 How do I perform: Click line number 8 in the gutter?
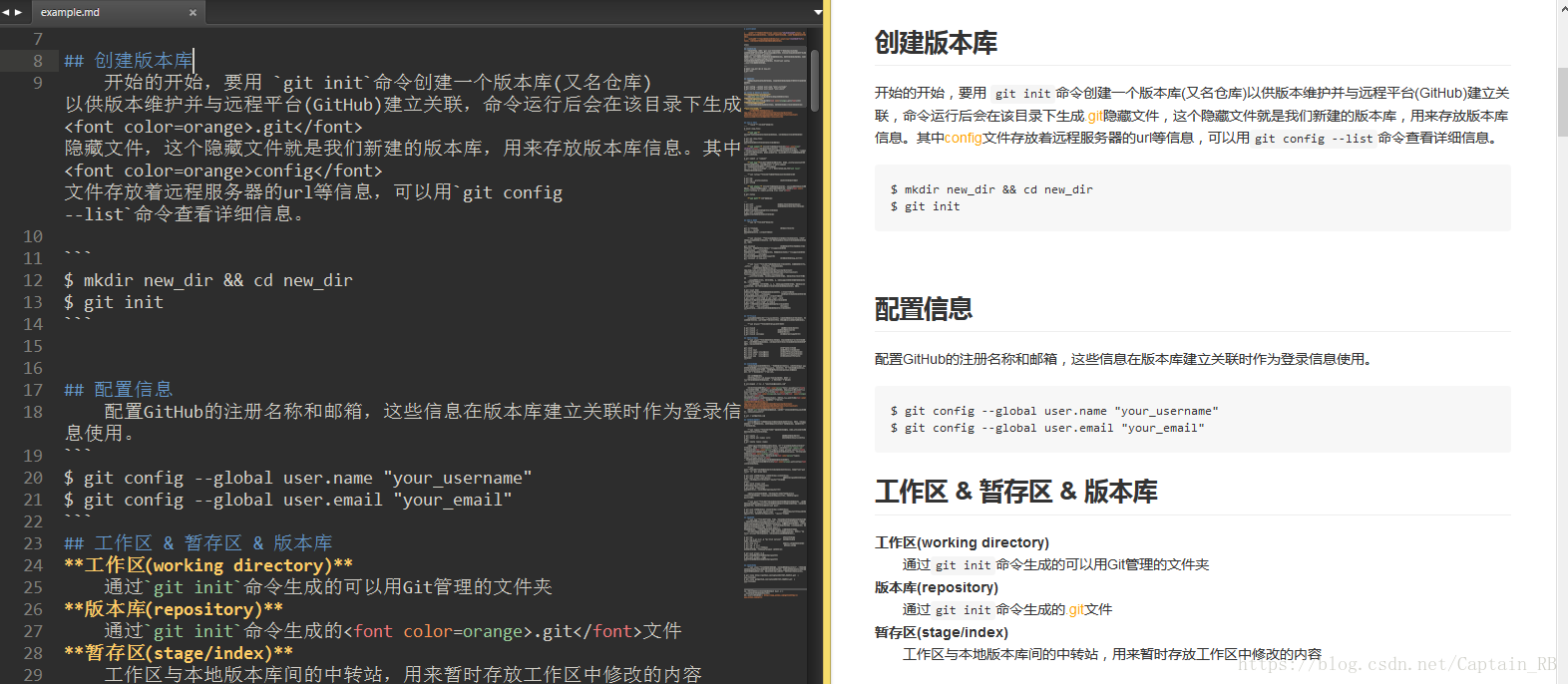click(x=38, y=61)
